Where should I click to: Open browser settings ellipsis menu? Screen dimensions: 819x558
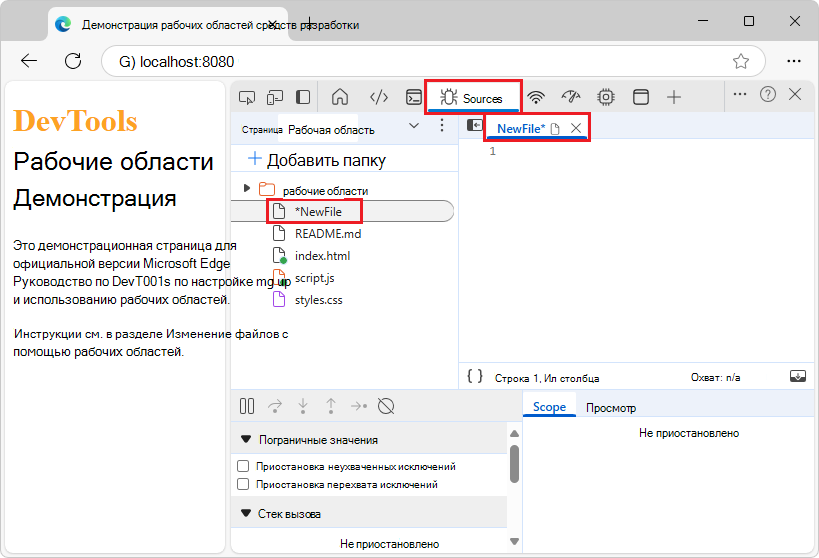pyautogui.click(x=794, y=61)
